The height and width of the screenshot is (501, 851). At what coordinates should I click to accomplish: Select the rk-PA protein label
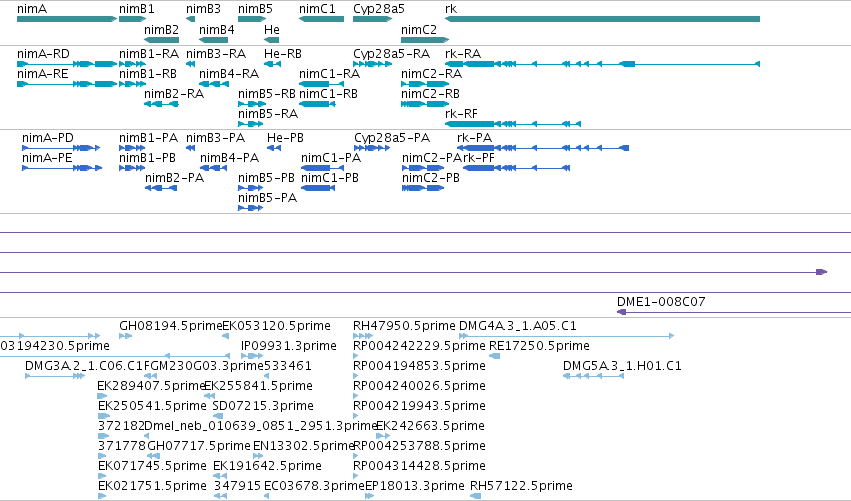(475, 138)
